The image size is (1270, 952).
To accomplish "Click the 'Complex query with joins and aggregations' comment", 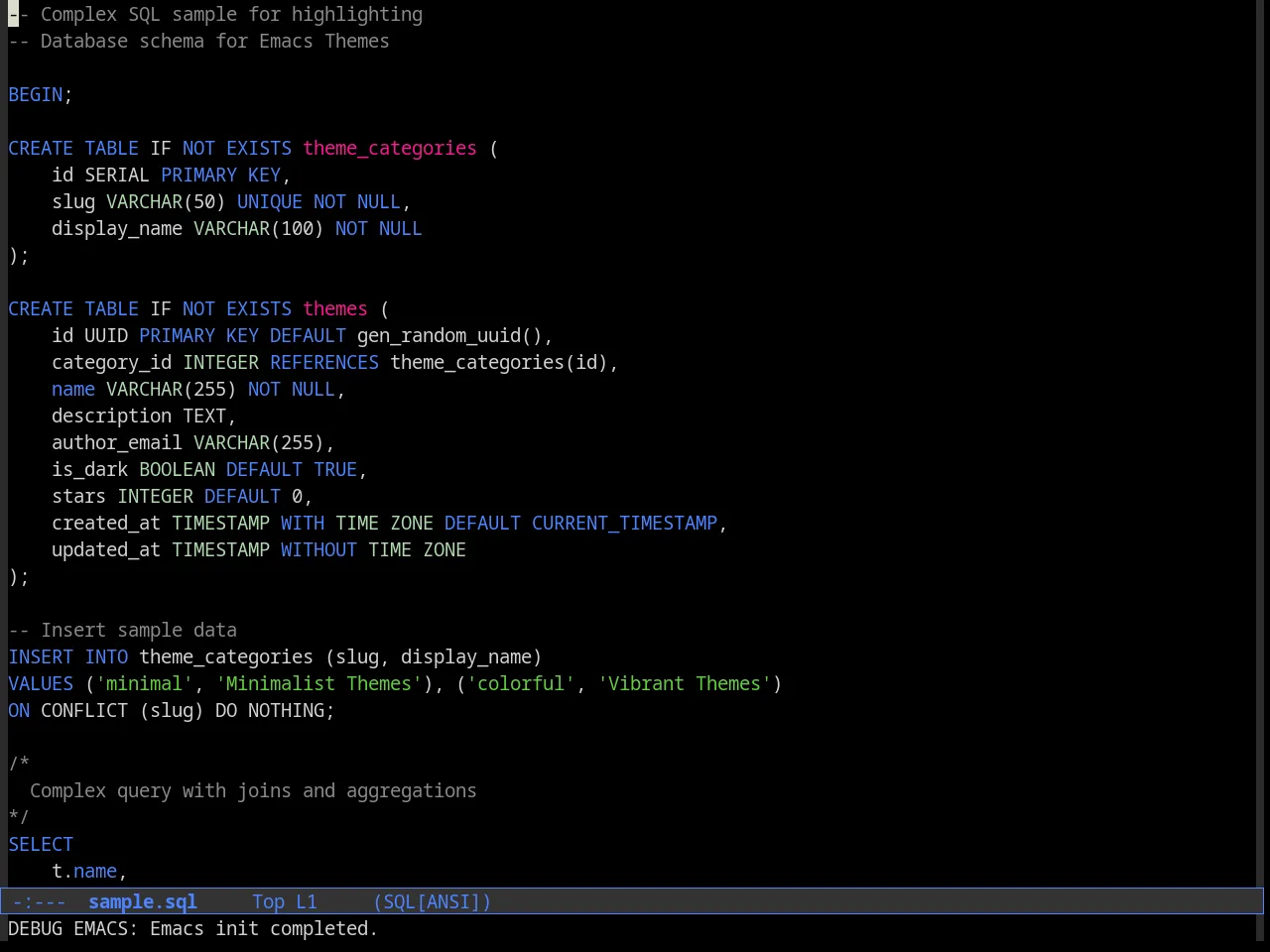I will [253, 790].
